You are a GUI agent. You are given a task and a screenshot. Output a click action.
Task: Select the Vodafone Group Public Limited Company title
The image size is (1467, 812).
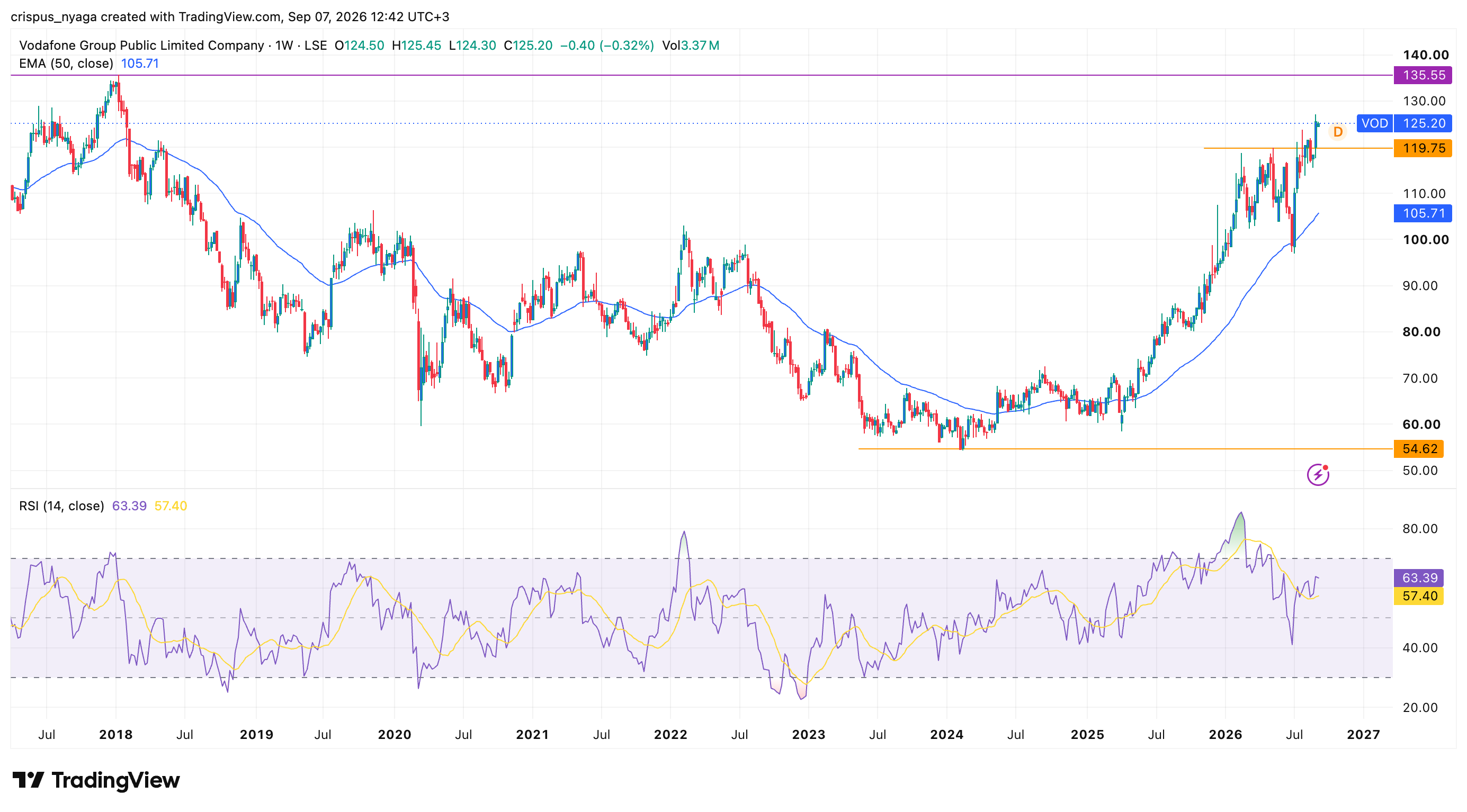pos(141,46)
